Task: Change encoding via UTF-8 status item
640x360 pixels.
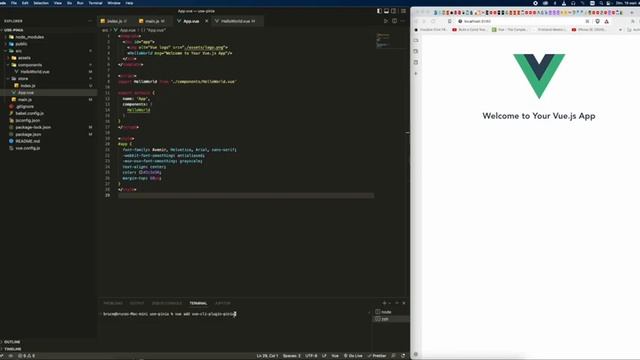Action: (x=311, y=356)
